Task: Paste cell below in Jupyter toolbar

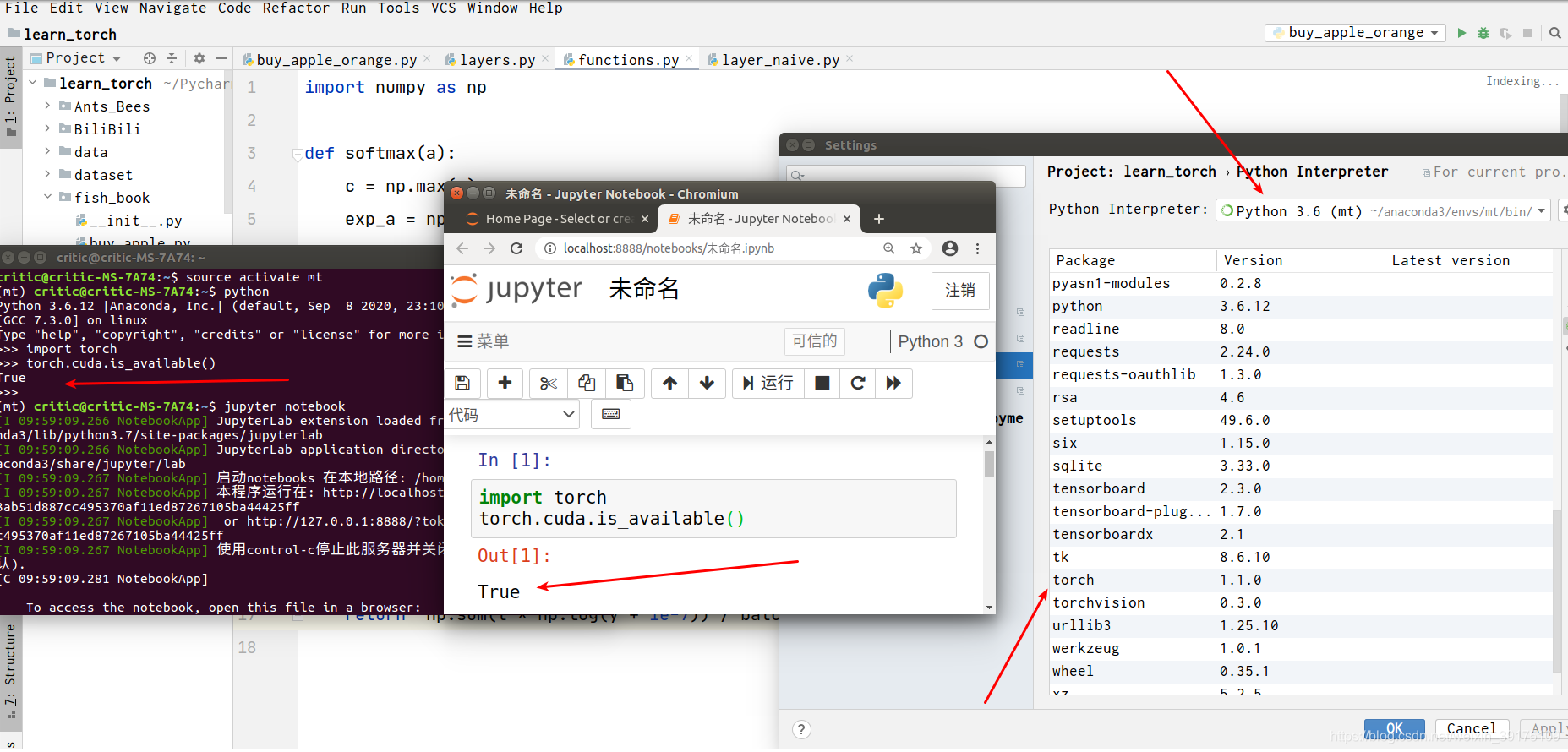Action: click(x=625, y=383)
